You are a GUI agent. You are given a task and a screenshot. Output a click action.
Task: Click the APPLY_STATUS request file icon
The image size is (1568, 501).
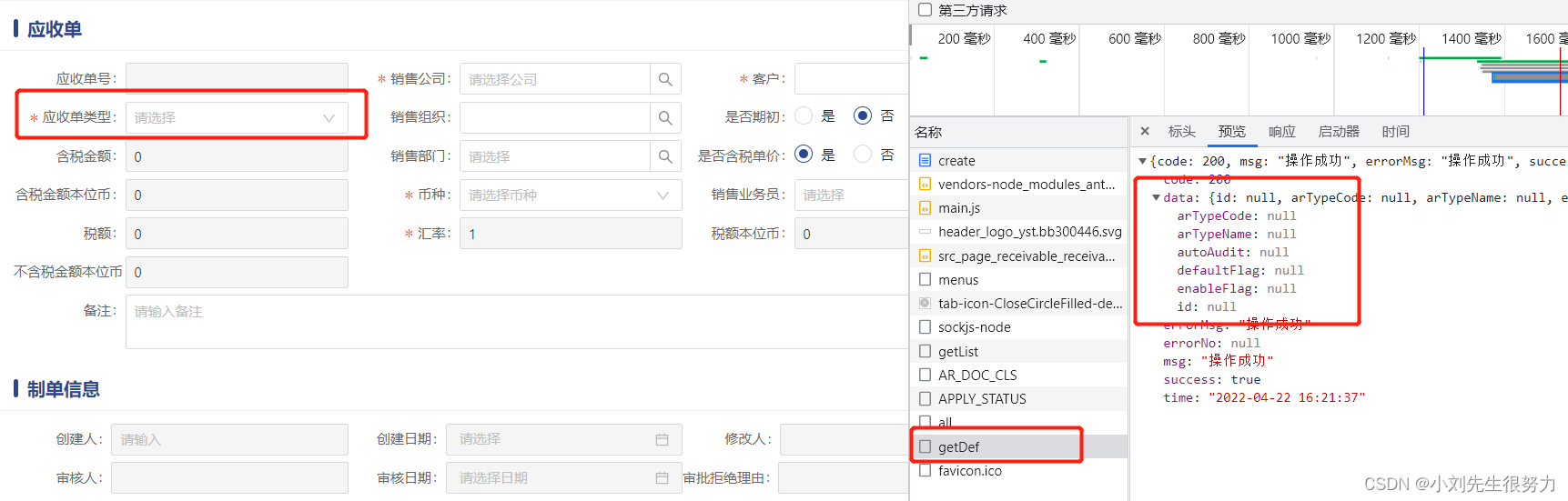tap(925, 398)
